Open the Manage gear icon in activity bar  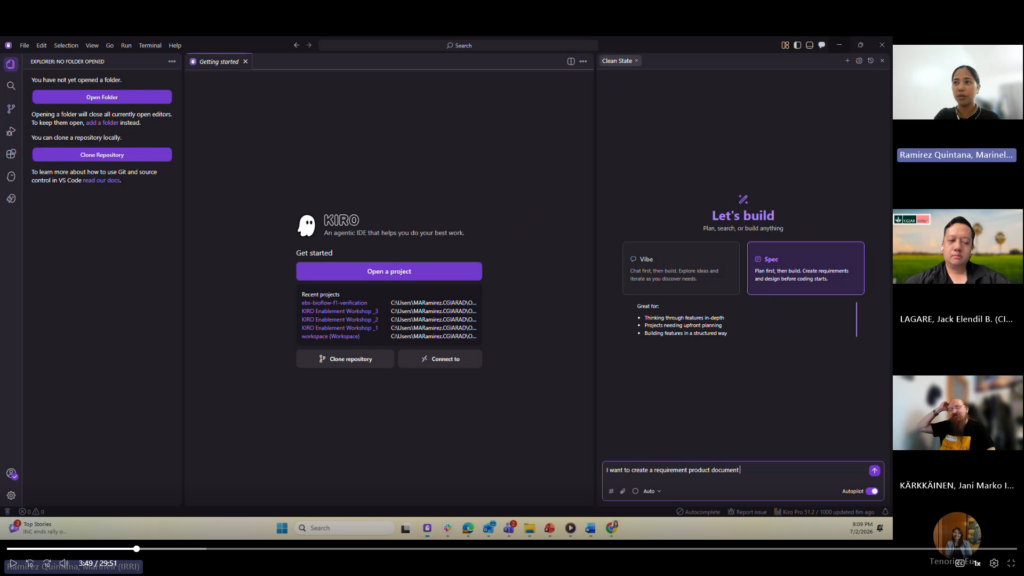10,496
